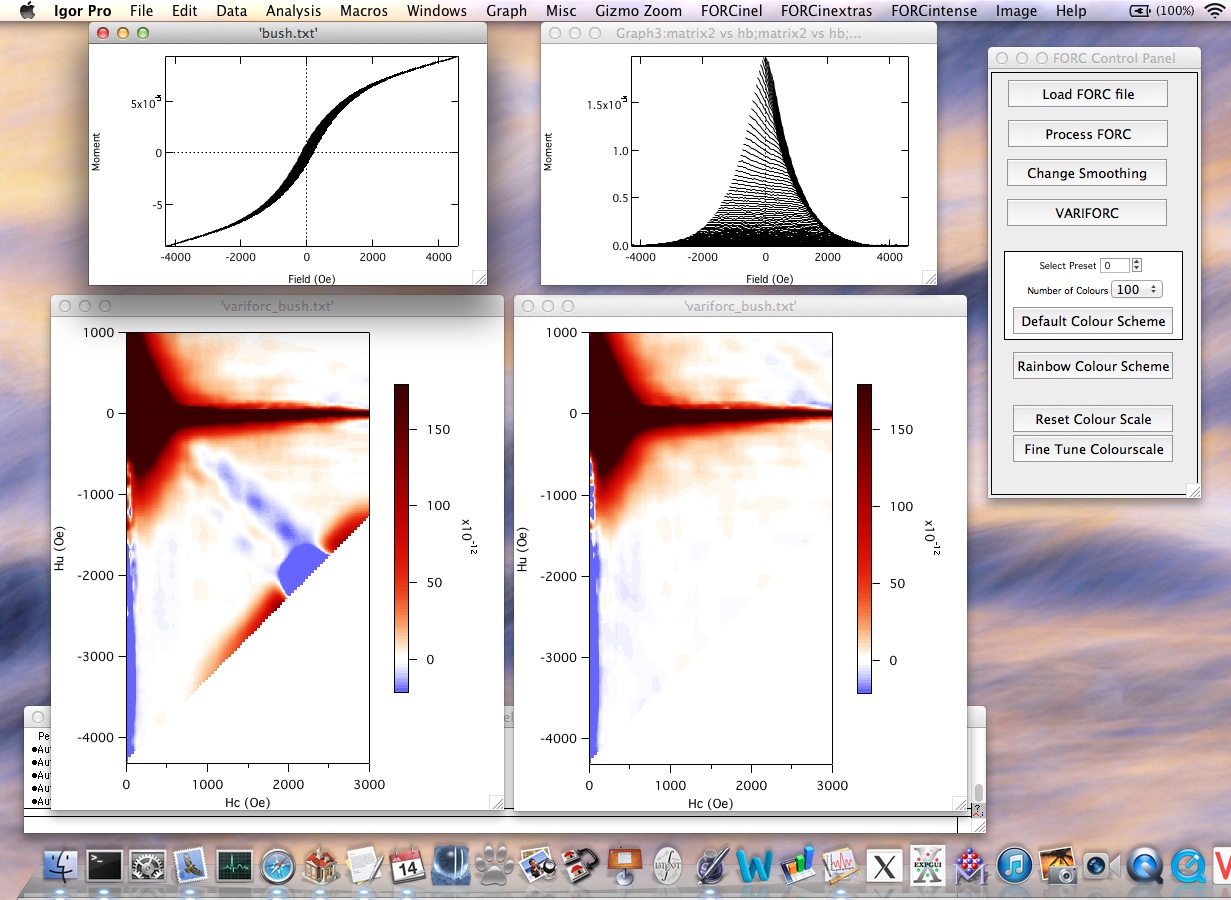Screen dimensions: 1231x900
Task: Launch EXPGUI from the dock
Action: click(x=928, y=866)
